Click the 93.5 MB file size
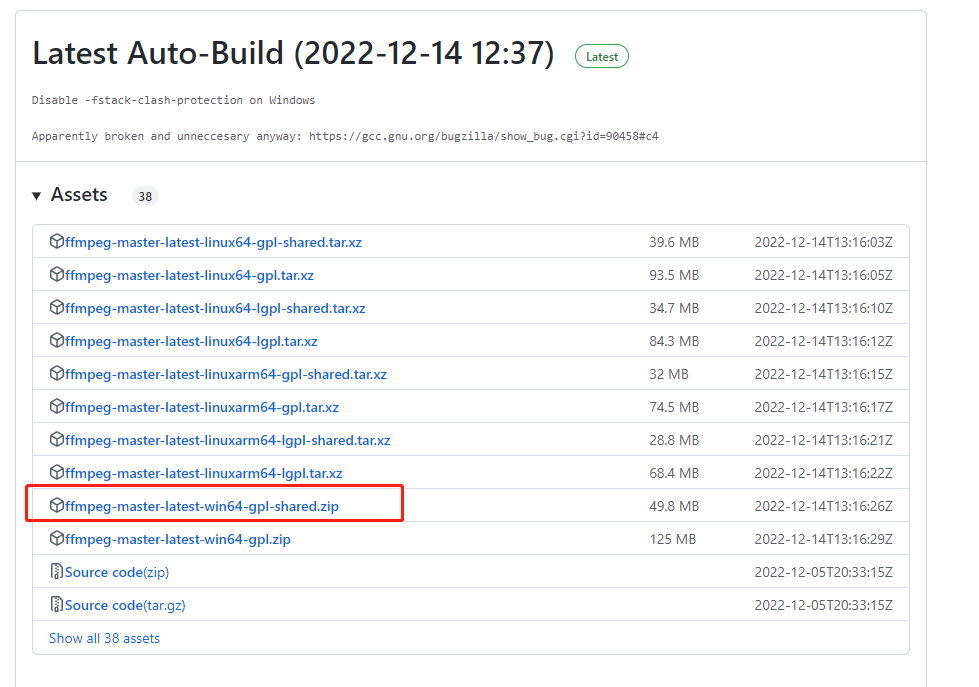 click(674, 275)
